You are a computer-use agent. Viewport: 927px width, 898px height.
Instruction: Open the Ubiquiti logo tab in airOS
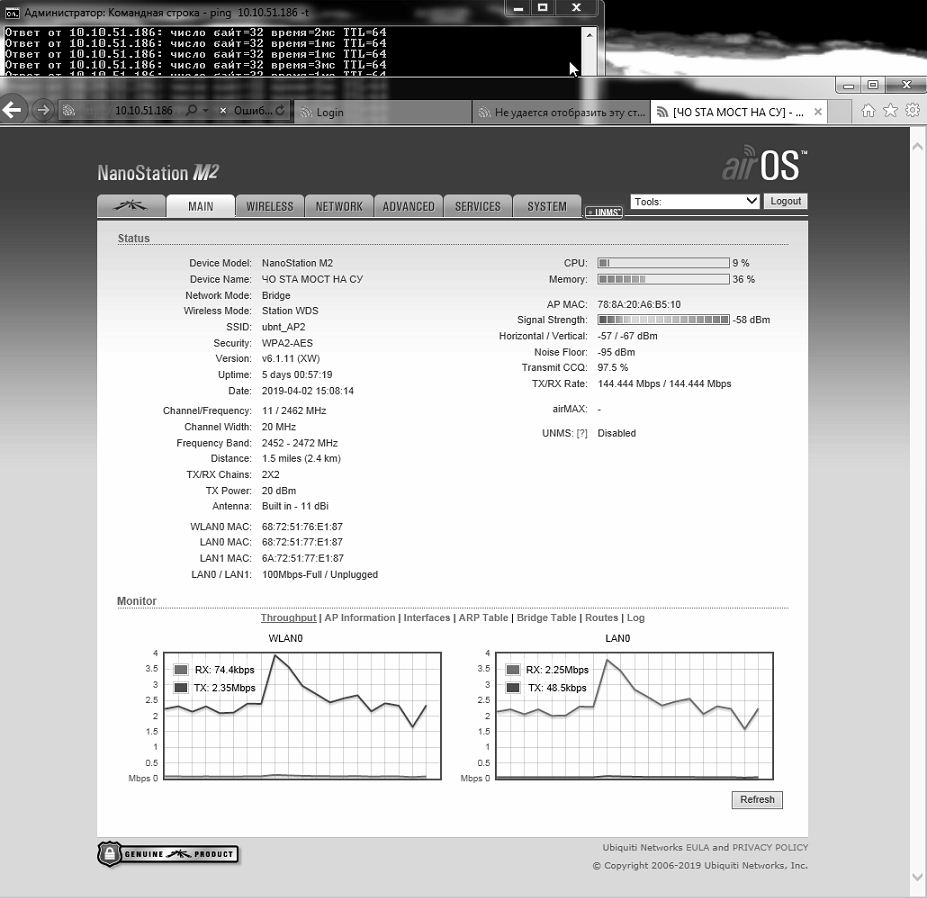131,206
